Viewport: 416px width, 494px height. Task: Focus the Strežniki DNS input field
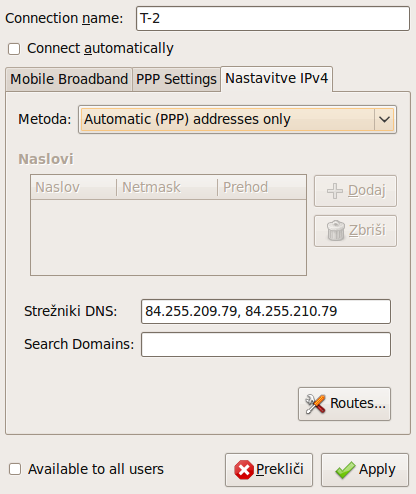[x=266, y=311]
